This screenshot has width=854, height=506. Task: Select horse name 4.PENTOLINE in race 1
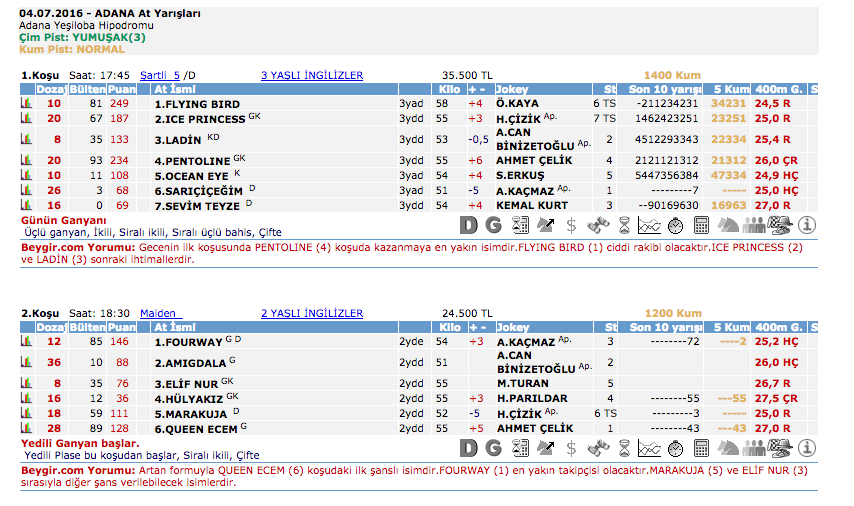tap(192, 160)
